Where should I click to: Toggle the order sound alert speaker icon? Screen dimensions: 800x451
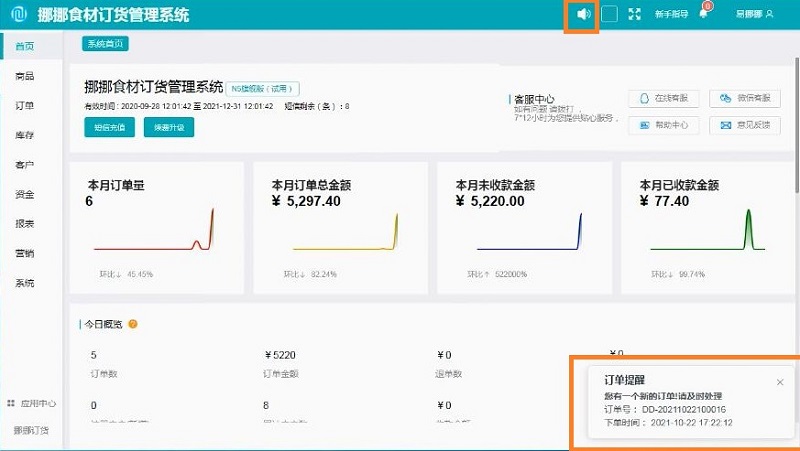pyautogui.click(x=584, y=14)
